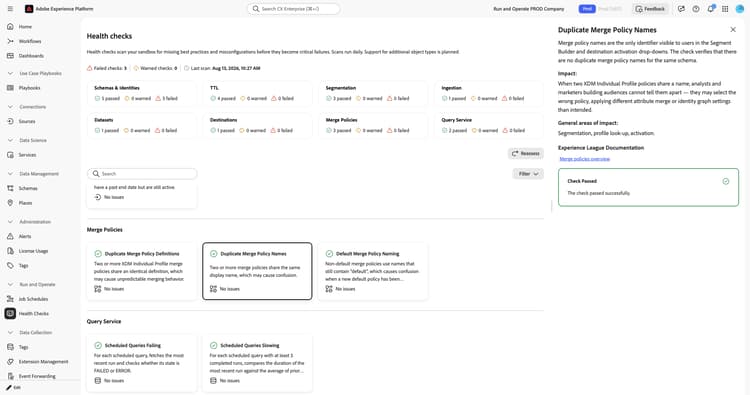Open the Places sidebar icon
Image resolution: width=750 pixels, height=395 pixels.
pyautogui.click(x=10, y=203)
